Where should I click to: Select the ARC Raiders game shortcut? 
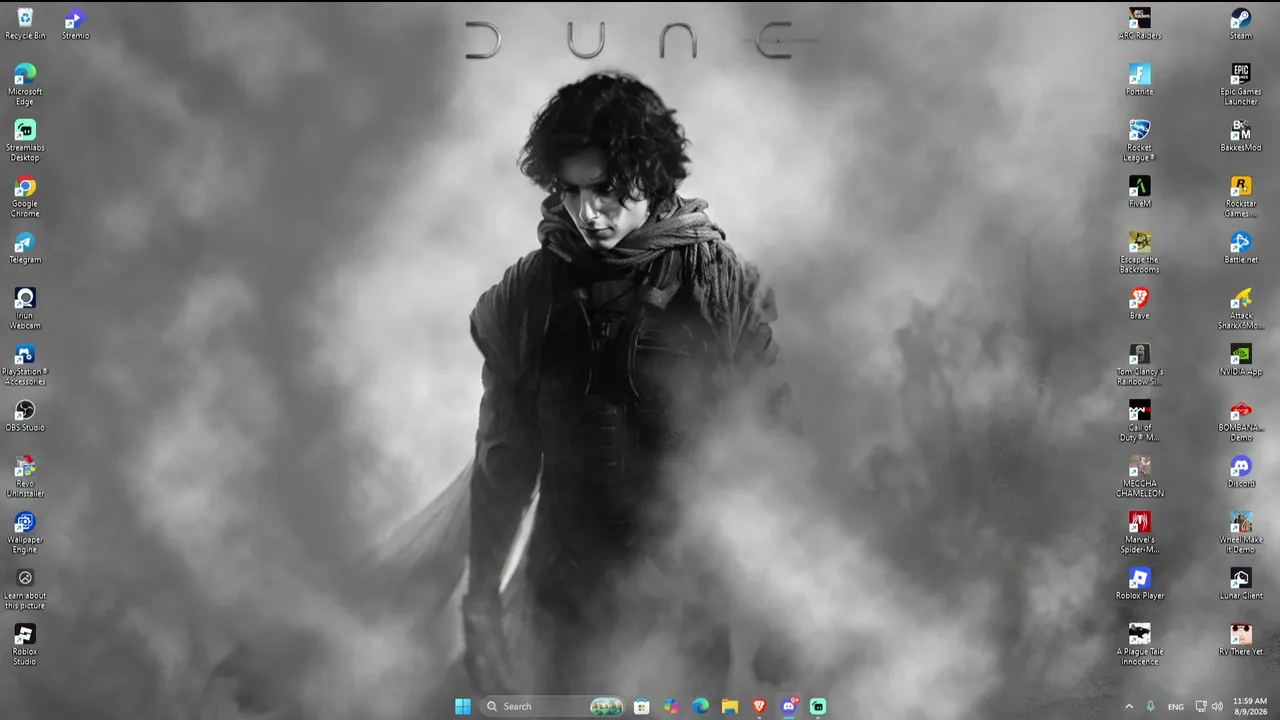(1140, 24)
